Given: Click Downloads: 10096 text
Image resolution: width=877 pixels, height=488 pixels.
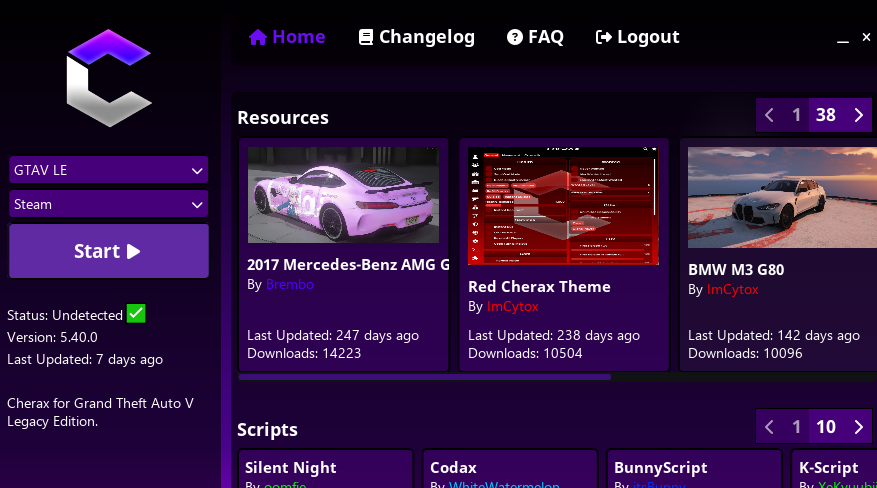Looking at the screenshot, I should (x=745, y=353).
